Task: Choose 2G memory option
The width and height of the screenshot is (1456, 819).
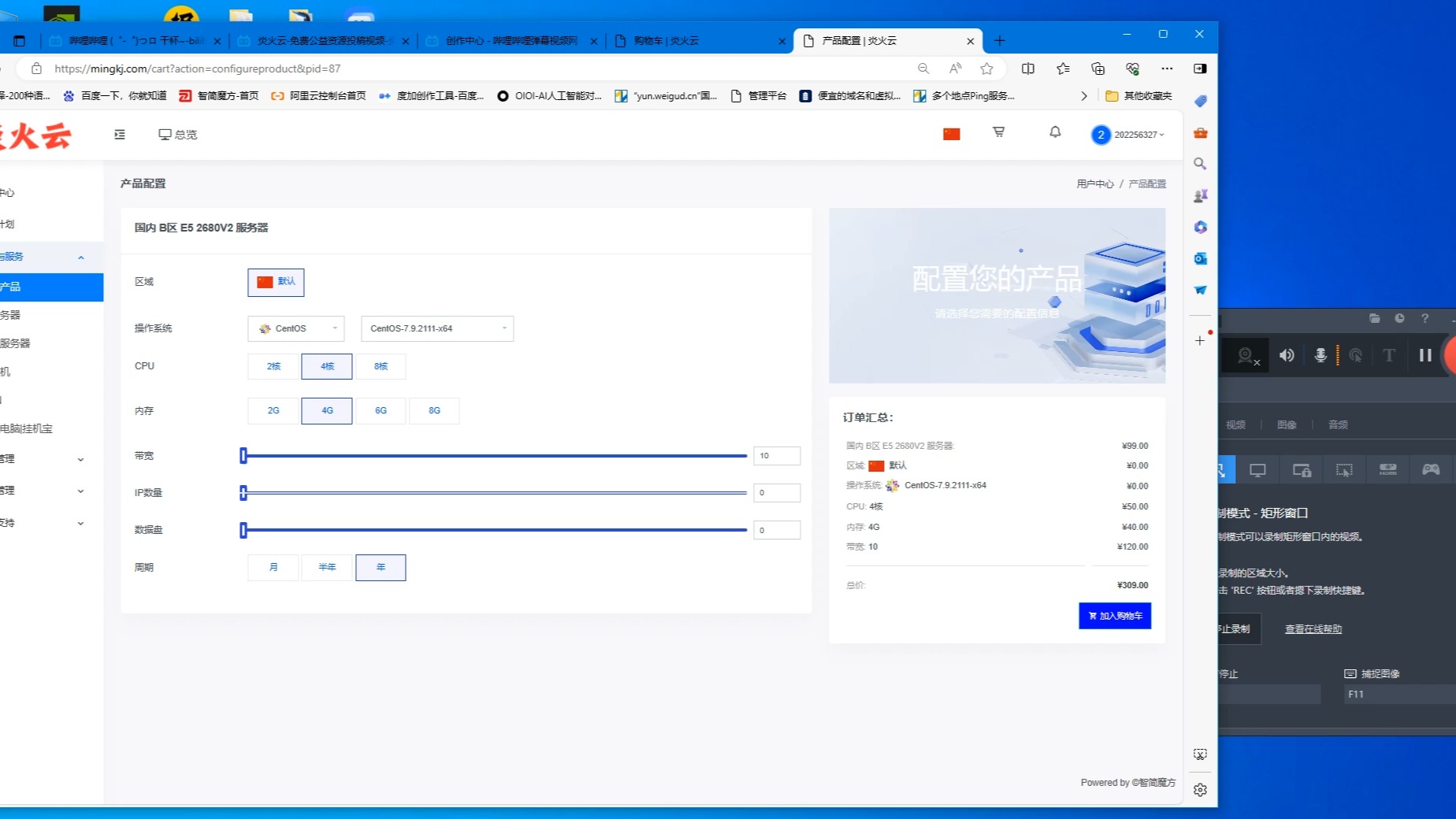Action: pos(273,410)
